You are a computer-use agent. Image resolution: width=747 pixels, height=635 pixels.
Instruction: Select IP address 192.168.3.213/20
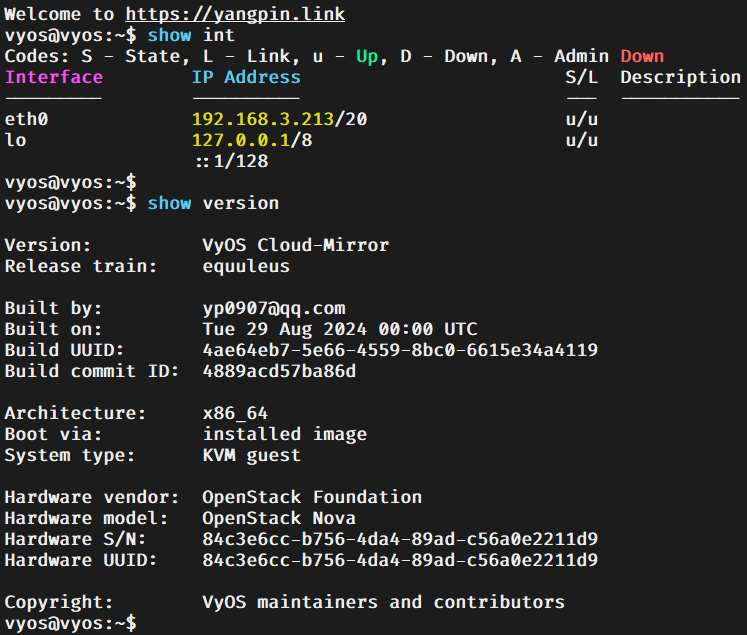tap(280, 119)
